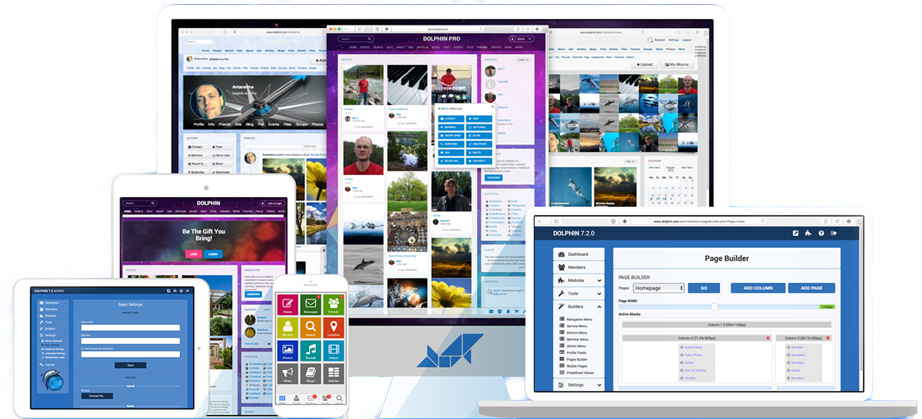The image size is (922, 419).
Task: Click the logout icon in Dolphin 7.2.0 header
Action: click(x=835, y=233)
